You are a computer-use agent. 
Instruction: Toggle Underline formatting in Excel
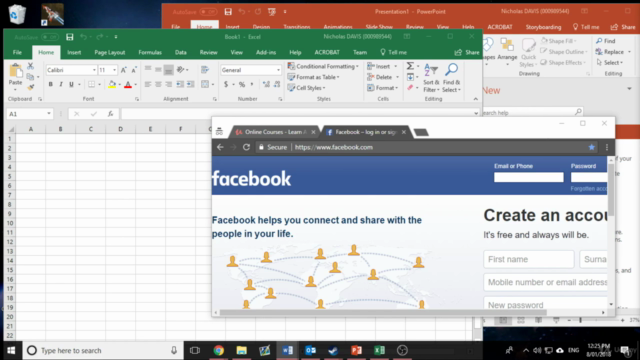click(x=71, y=84)
